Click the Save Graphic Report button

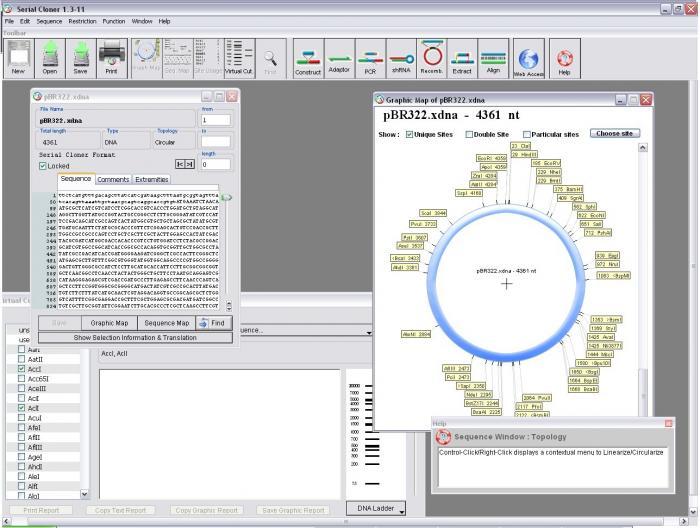tap(293, 510)
